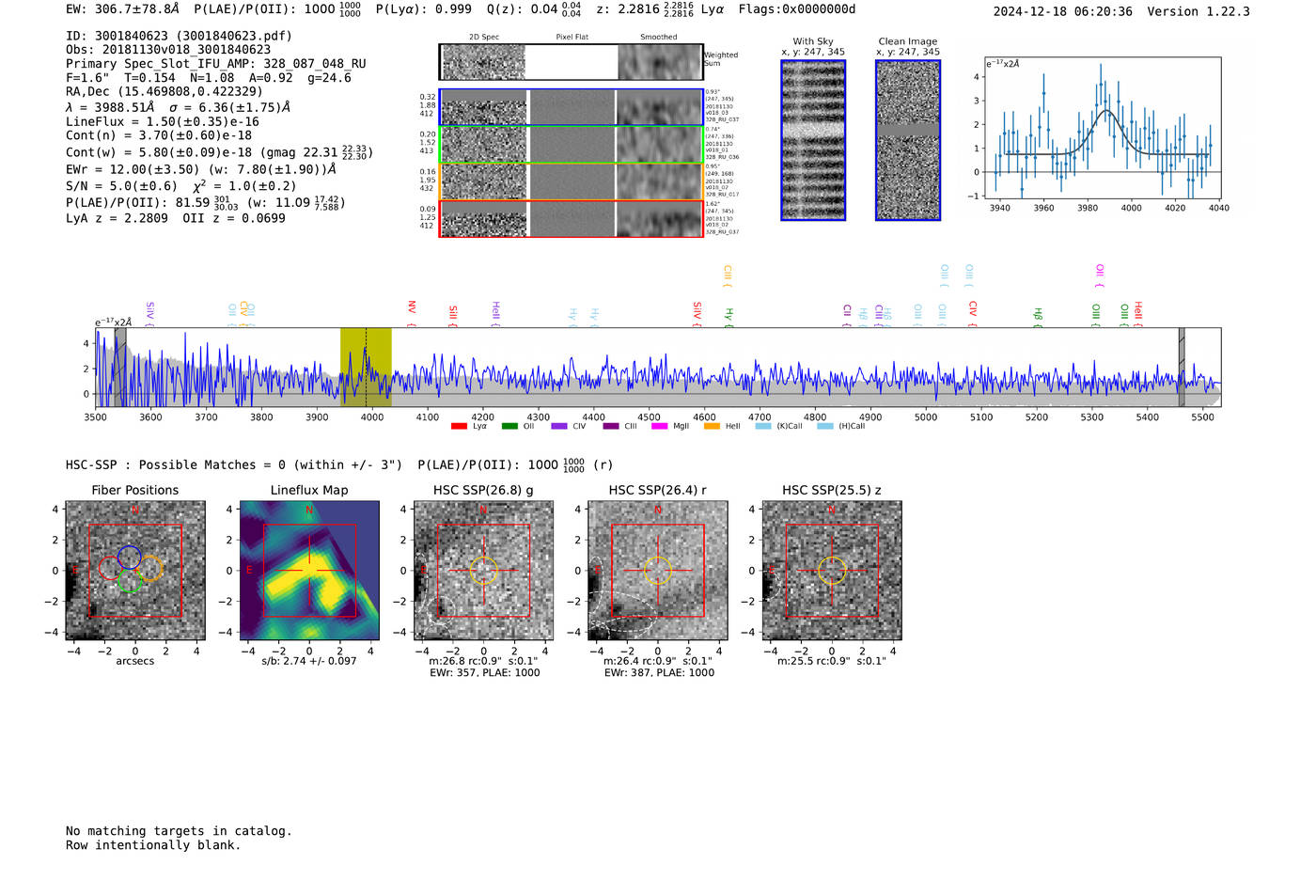The width and height of the screenshot is (1316, 896).
Task: Click the yellow highlighted band in the full spectrum
Action: pyautogui.click(x=366, y=367)
